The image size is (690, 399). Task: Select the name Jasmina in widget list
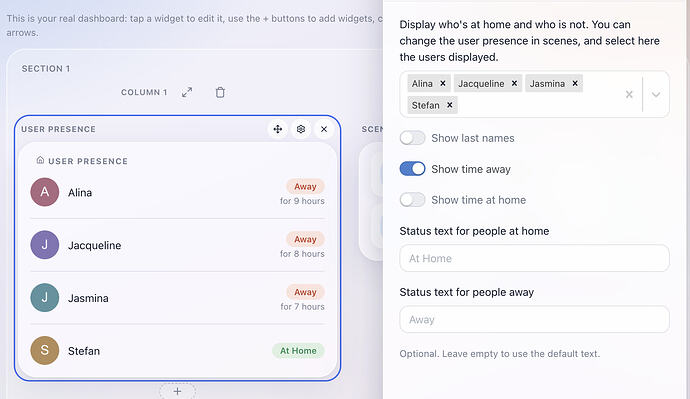click(x=88, y=298)
